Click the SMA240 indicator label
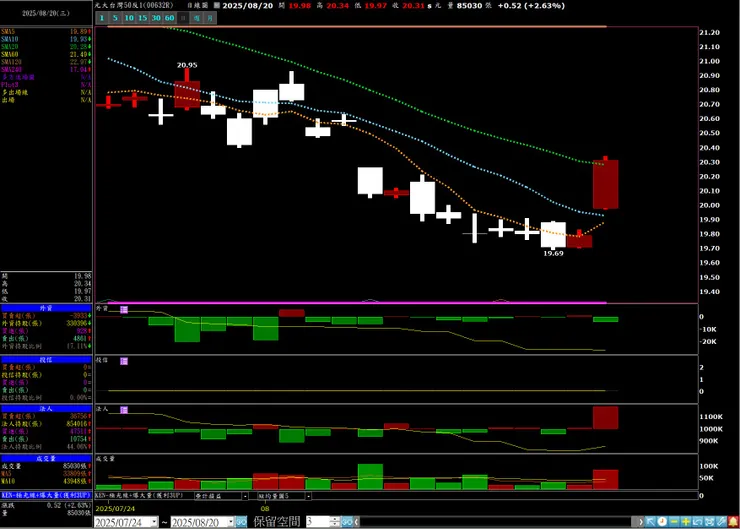The image size is (740, 529). (11, 69)
